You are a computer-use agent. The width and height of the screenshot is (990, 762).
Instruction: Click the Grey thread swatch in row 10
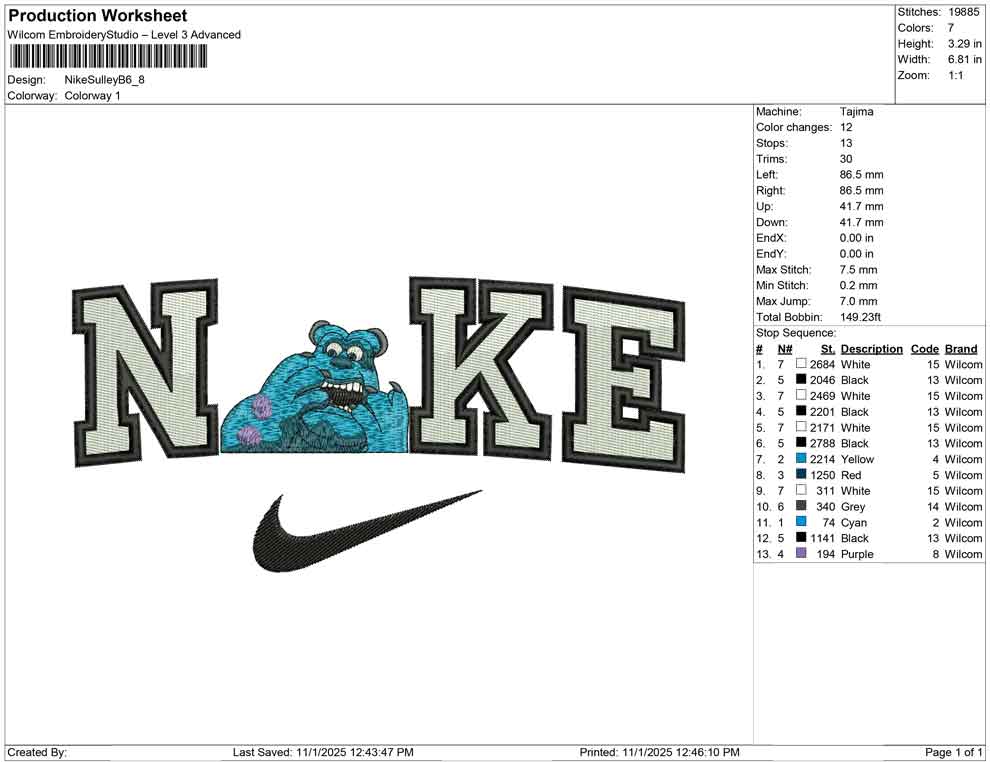point(801,507)
